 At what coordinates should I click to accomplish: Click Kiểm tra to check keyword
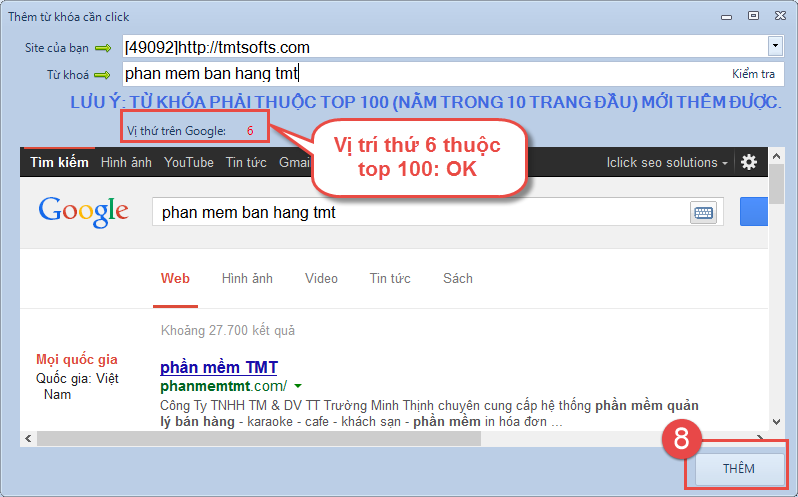coord(753,74)
